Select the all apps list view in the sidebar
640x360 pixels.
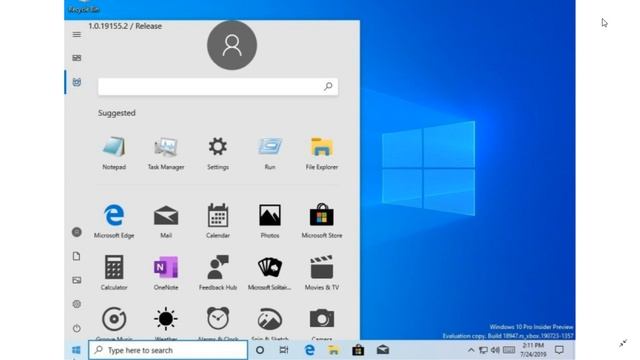[x=77, y=82]
